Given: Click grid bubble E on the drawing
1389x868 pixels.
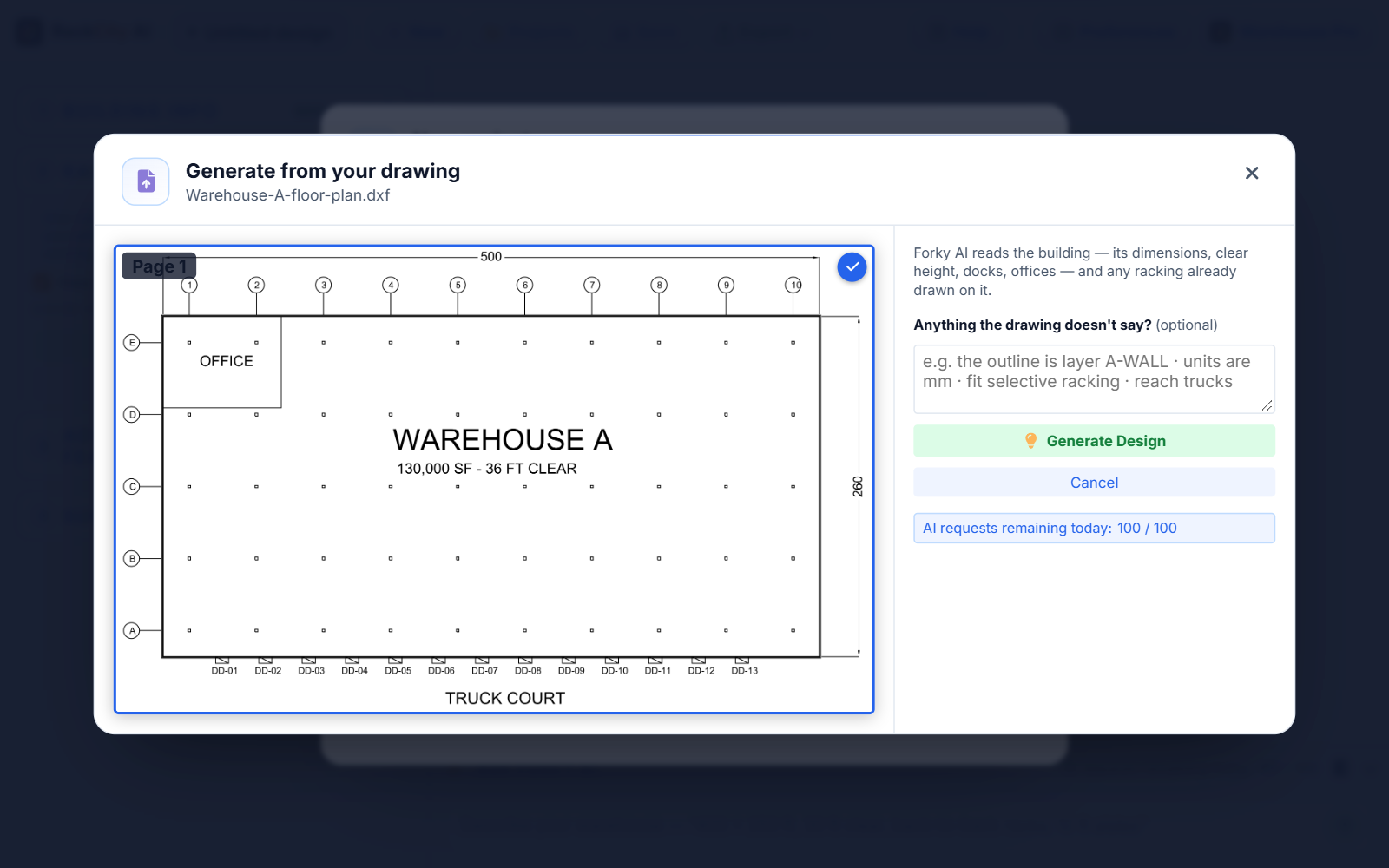Looking at the screenshot, I should (132, 343).
